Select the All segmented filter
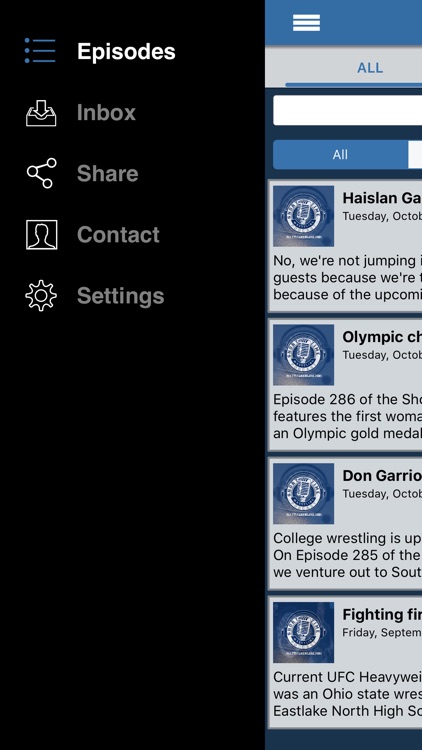 coord(340,154)
